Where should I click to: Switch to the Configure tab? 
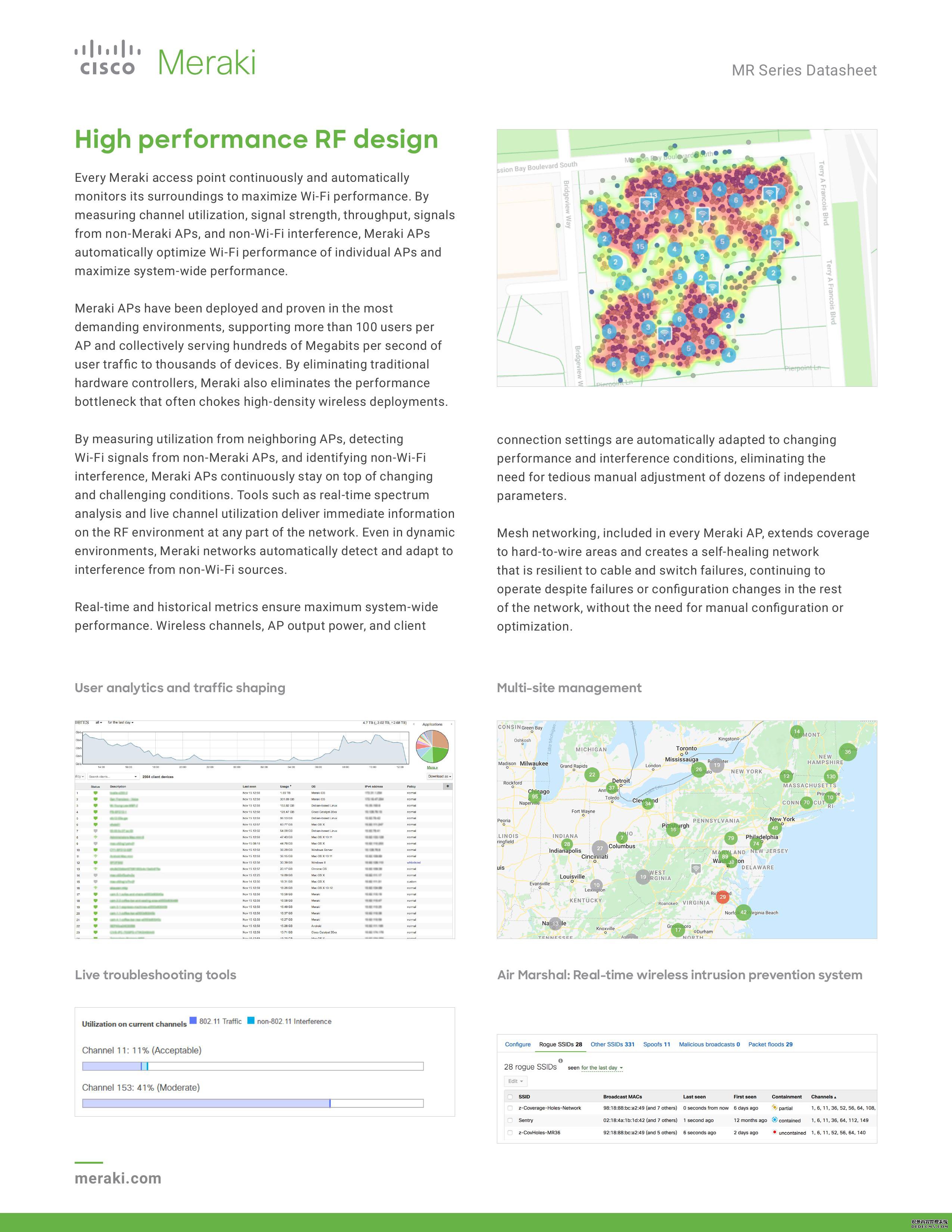click(518, 1044)
